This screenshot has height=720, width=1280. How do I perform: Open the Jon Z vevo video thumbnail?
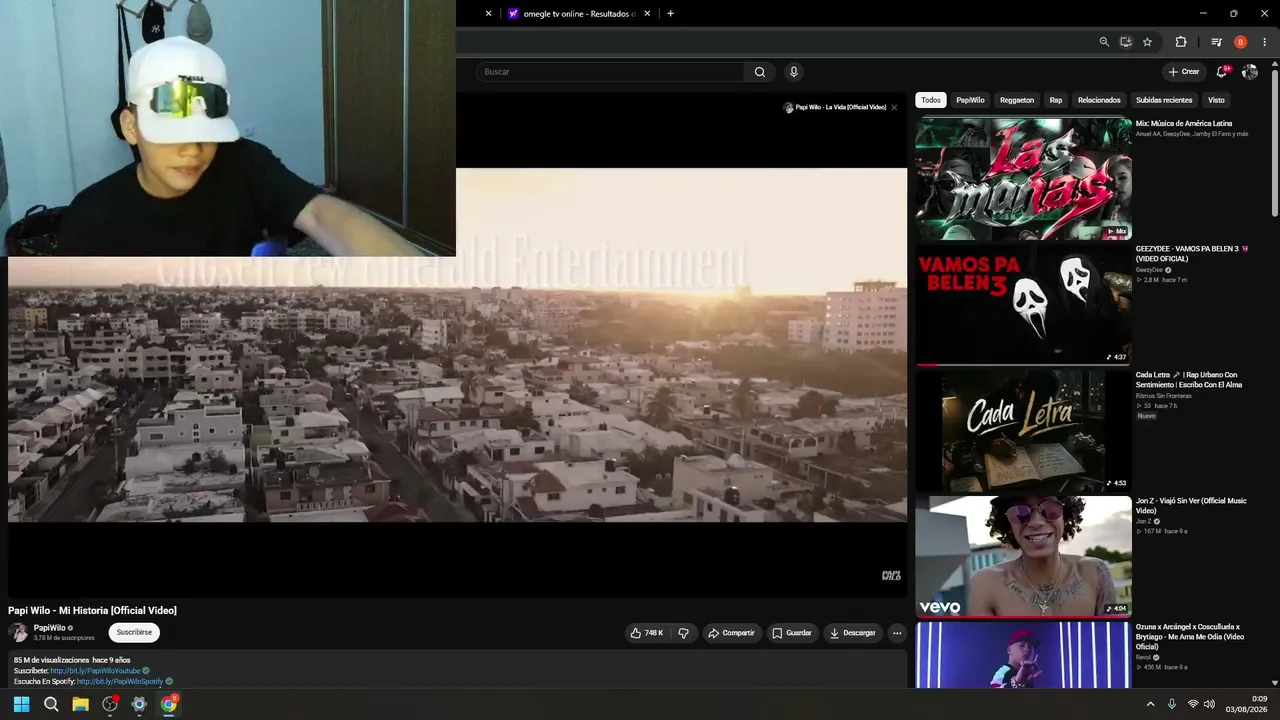(1023, 557)
